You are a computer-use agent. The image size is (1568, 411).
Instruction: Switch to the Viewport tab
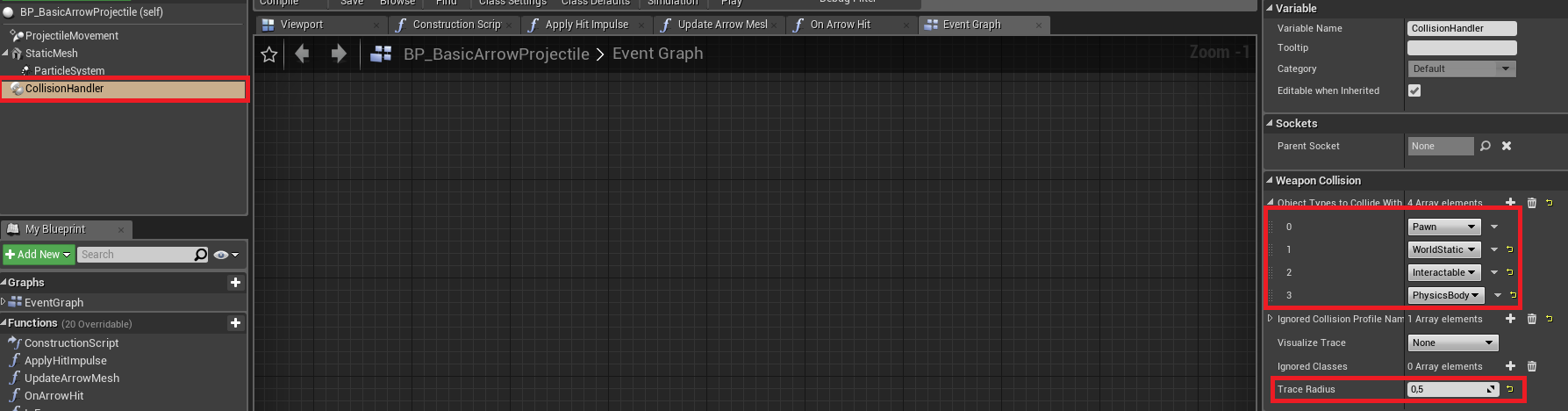click(x=303, y=25)
